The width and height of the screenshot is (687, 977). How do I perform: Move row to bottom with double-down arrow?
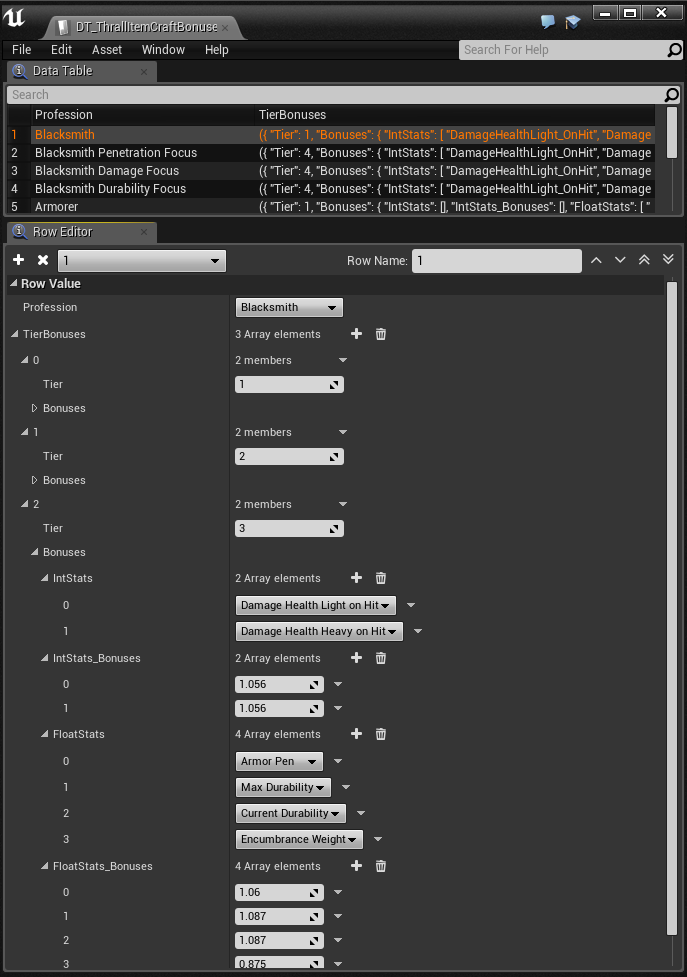tap(668, 260)
